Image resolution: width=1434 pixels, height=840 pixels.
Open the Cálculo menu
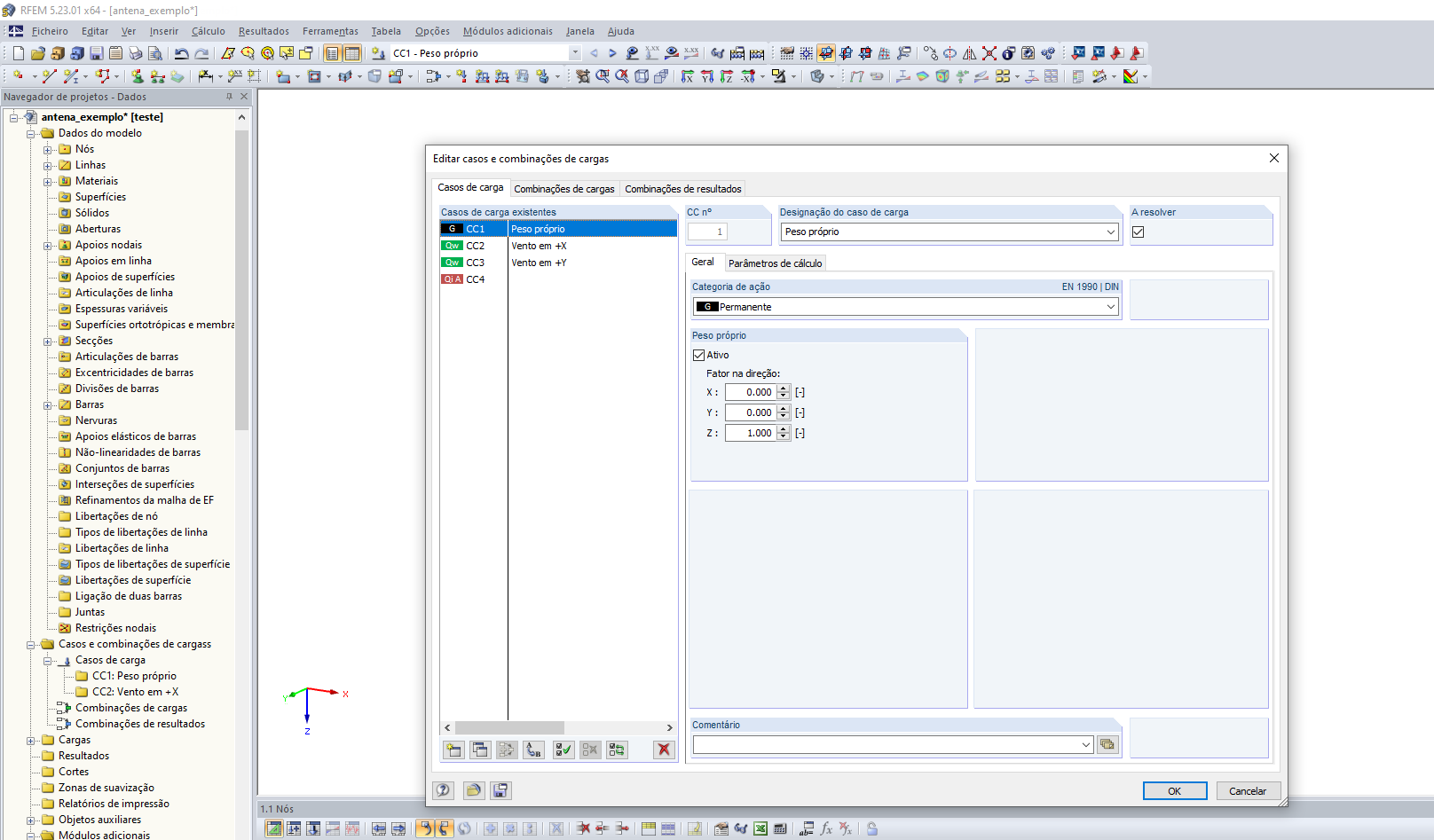[209, 31]
